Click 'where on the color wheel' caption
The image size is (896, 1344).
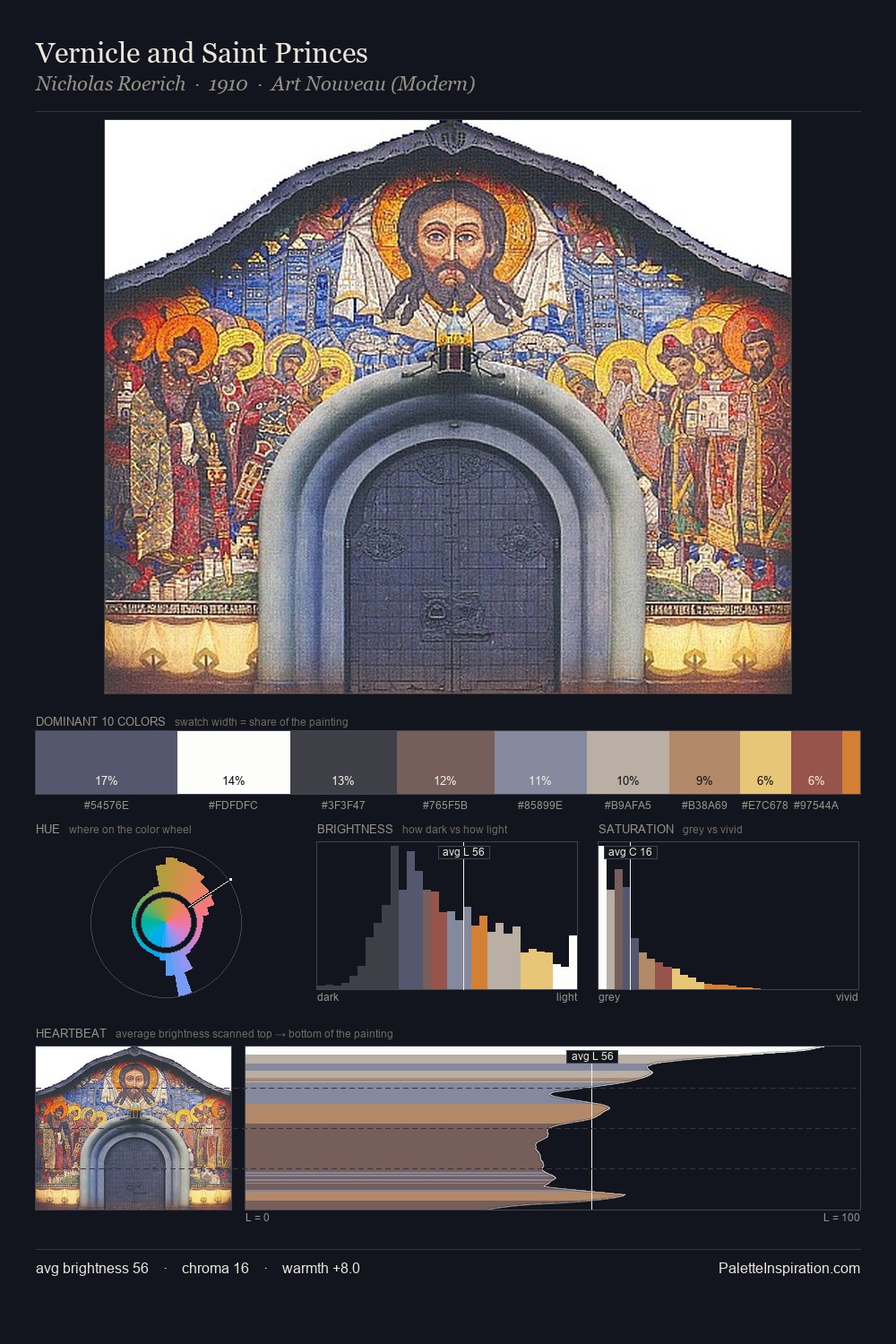(130, 830)
